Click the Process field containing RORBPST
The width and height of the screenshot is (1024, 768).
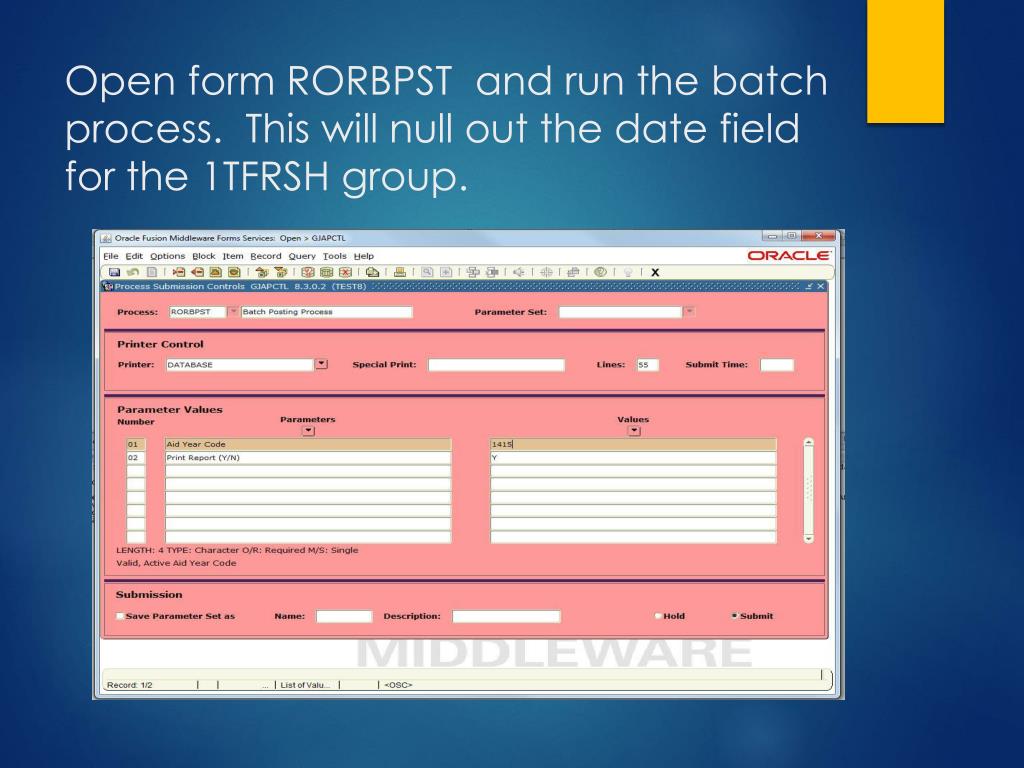pyautogui.click(x=197, y=312)
